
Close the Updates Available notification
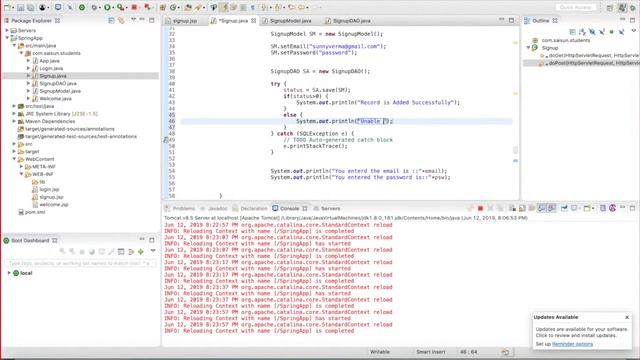627,317
